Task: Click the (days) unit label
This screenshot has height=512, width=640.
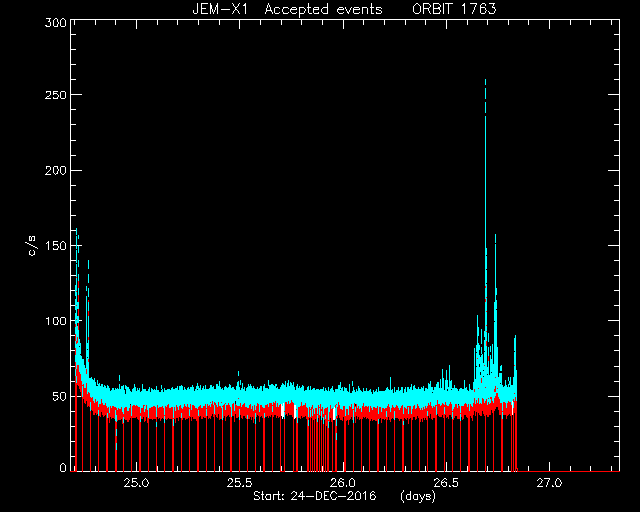Action: click(418, 496)
